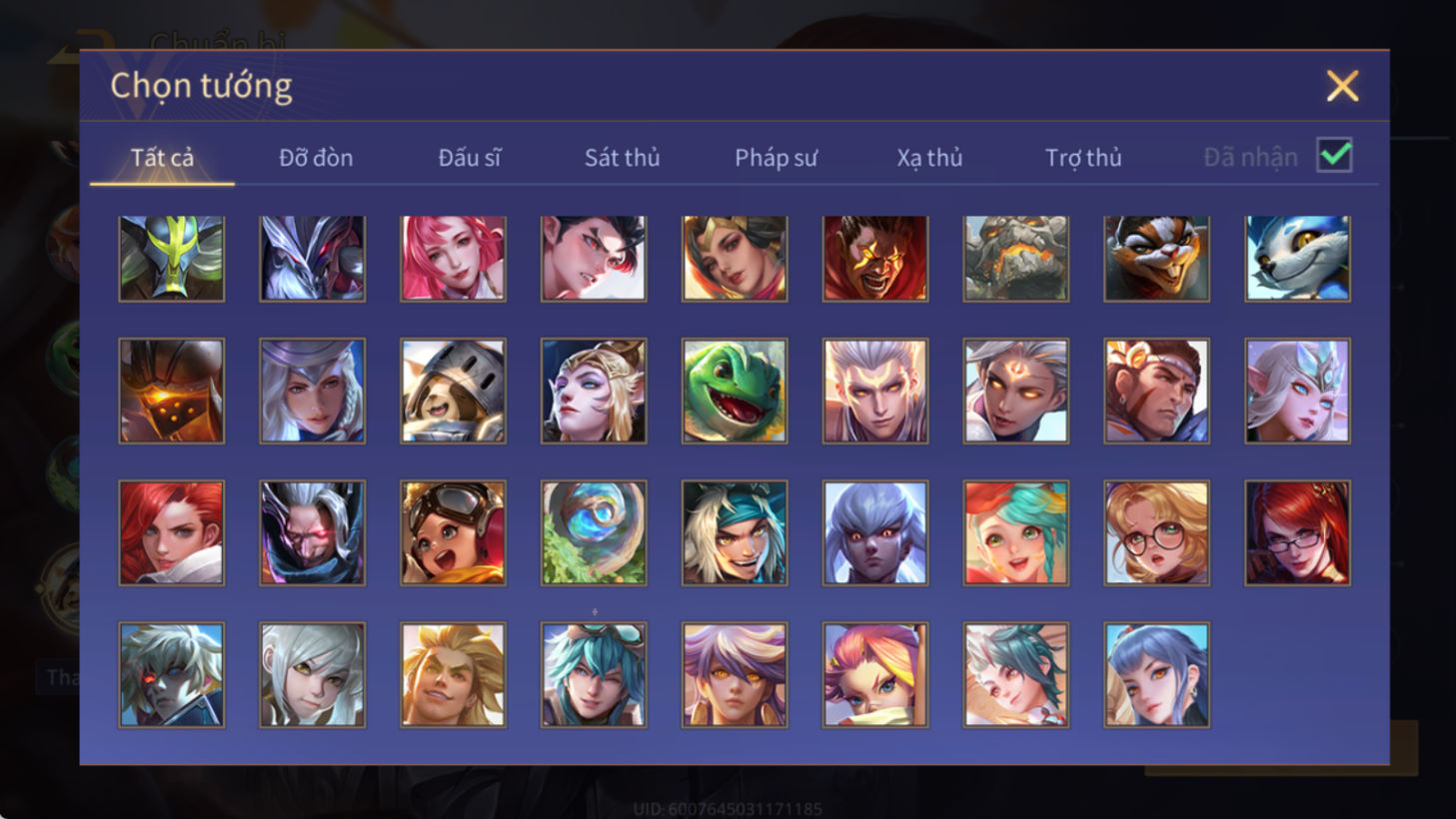Switch to the Đỡ đòn tab
This screenshot has width=1456, height=819.
click(x=316, y=158)
